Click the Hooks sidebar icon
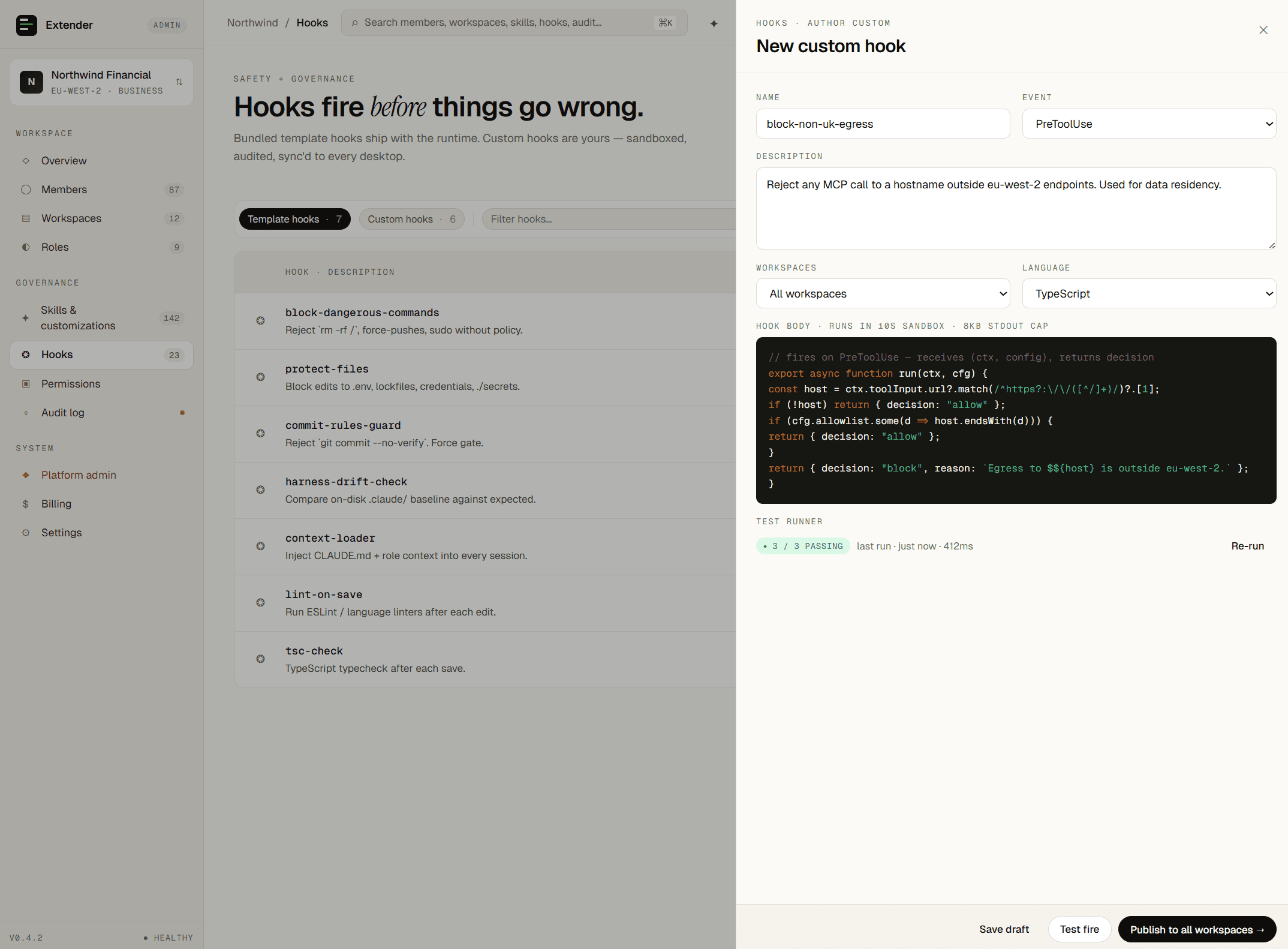The height and width of the screenshot is (949, 1288). 26,355
